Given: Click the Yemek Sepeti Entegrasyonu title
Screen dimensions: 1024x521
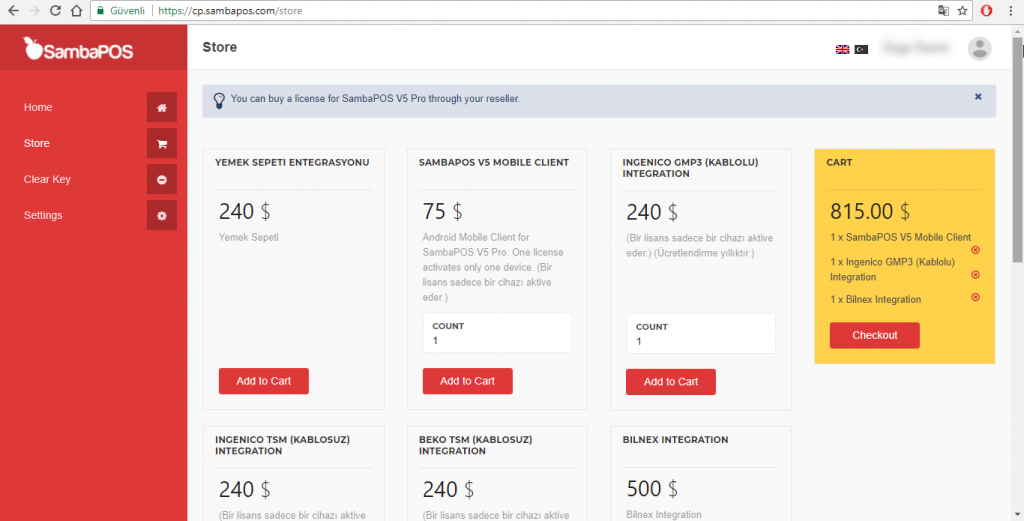Looking at the screenshot, I should 292,162.
